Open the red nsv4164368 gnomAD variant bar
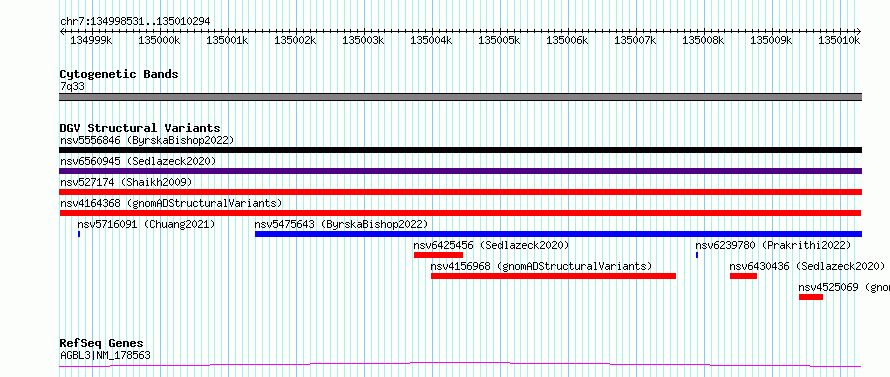 tap(460, 213)
